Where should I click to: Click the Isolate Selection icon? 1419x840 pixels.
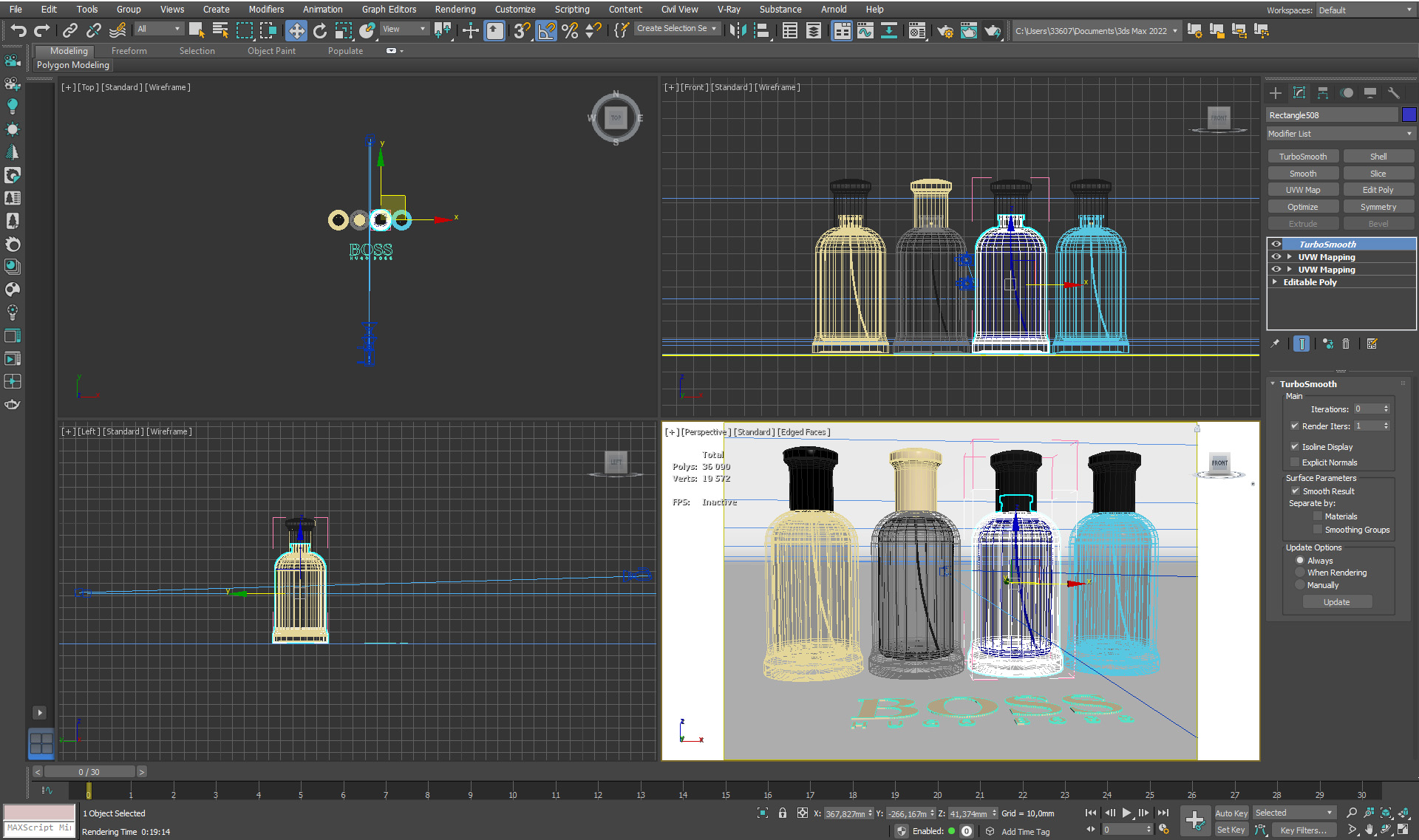(763, 813)
